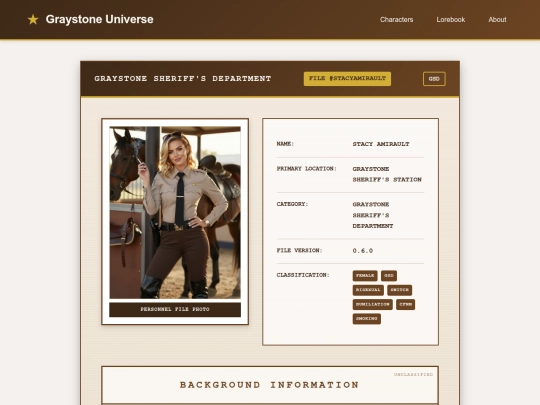Open the Graystone Universe home title

point(100,19)
